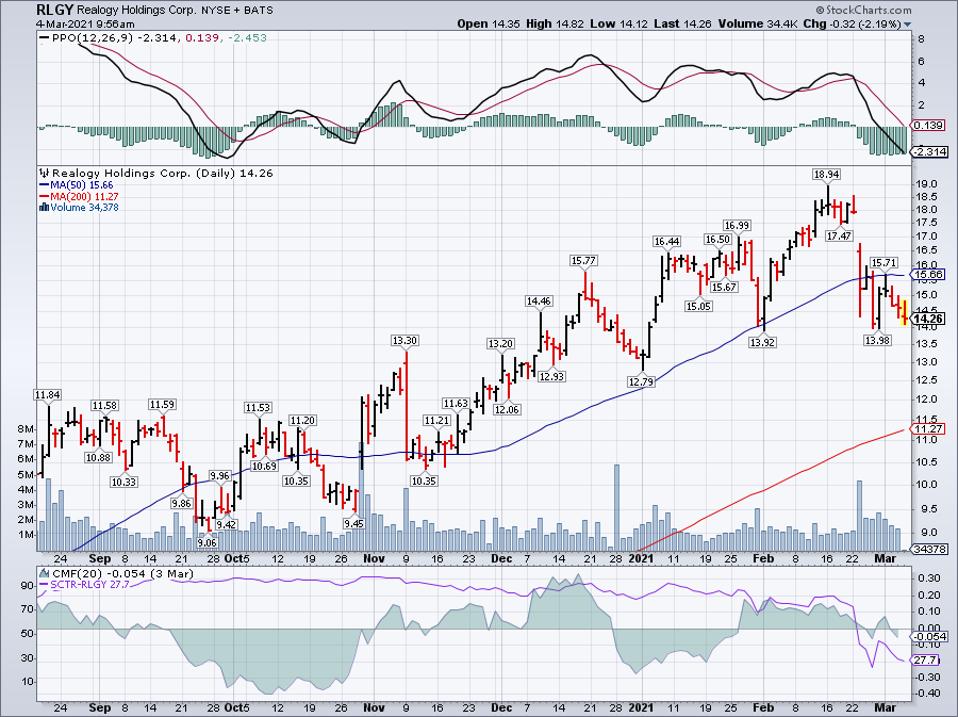The image size is (958, 717).
Task: Click the StockCharts.com copyright link
Action: pyautogui.click(x=863, y=10)
